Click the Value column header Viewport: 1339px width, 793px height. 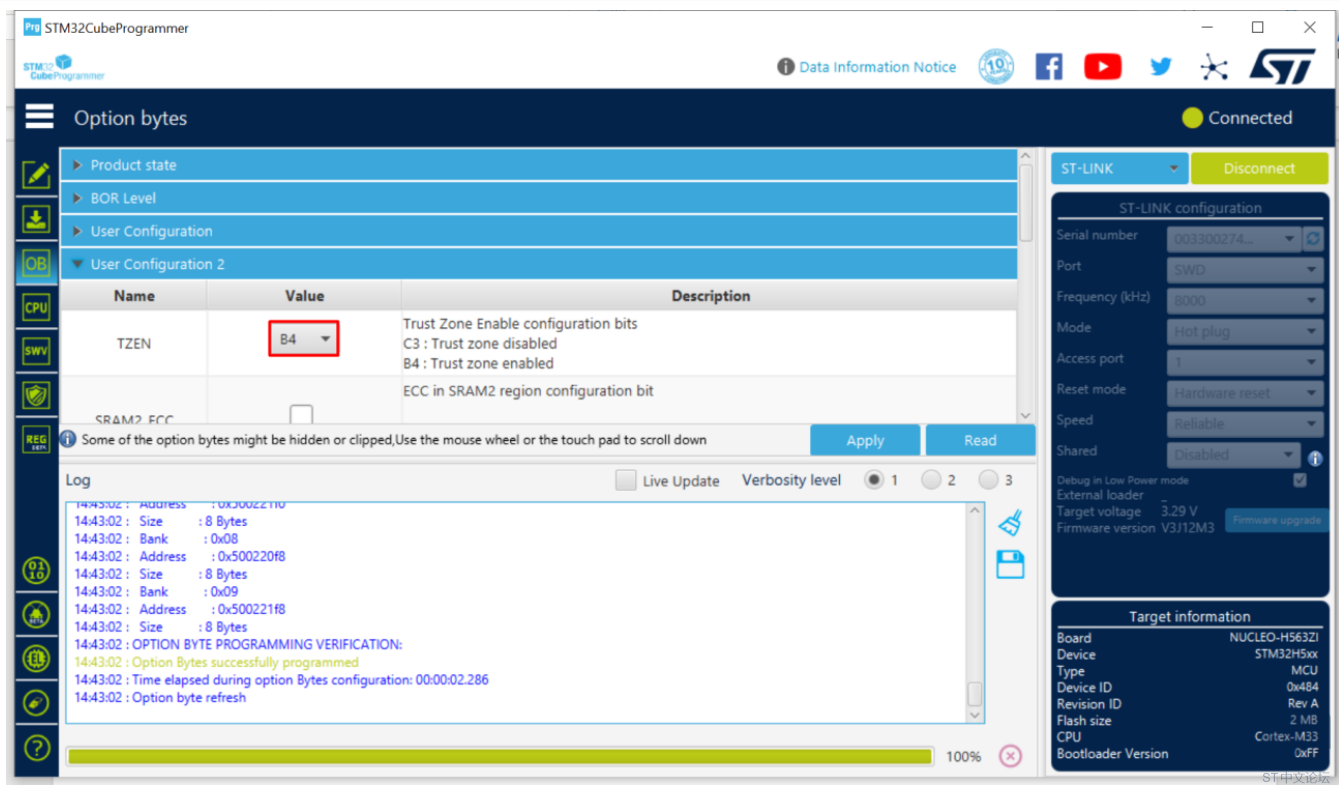(x=304, y=296)
